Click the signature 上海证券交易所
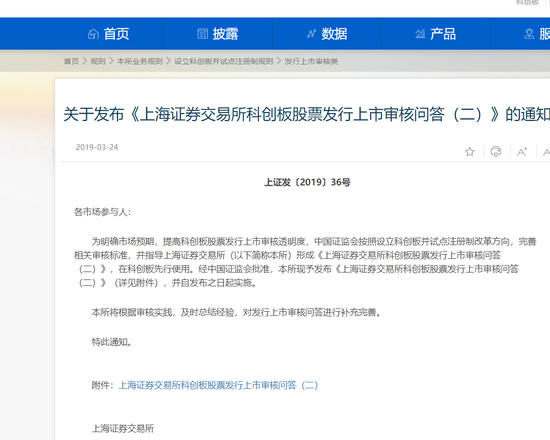Viewport: 550px width, 440px height. pos(123,428)
